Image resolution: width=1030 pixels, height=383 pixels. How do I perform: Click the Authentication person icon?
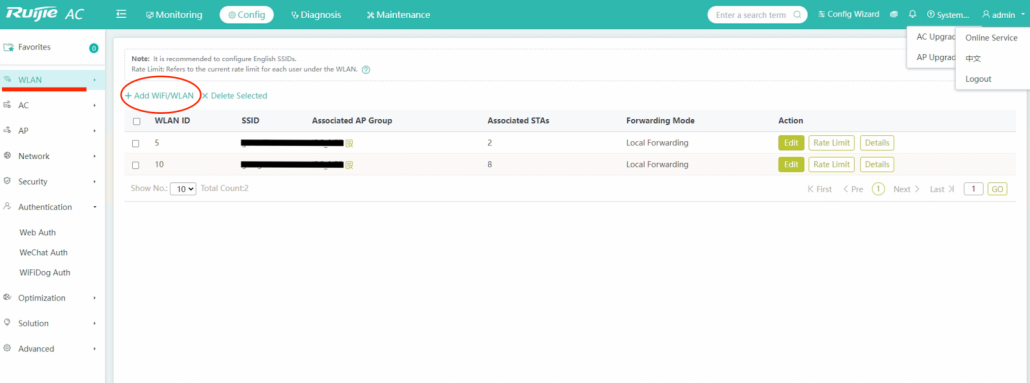tap(8, 206)
